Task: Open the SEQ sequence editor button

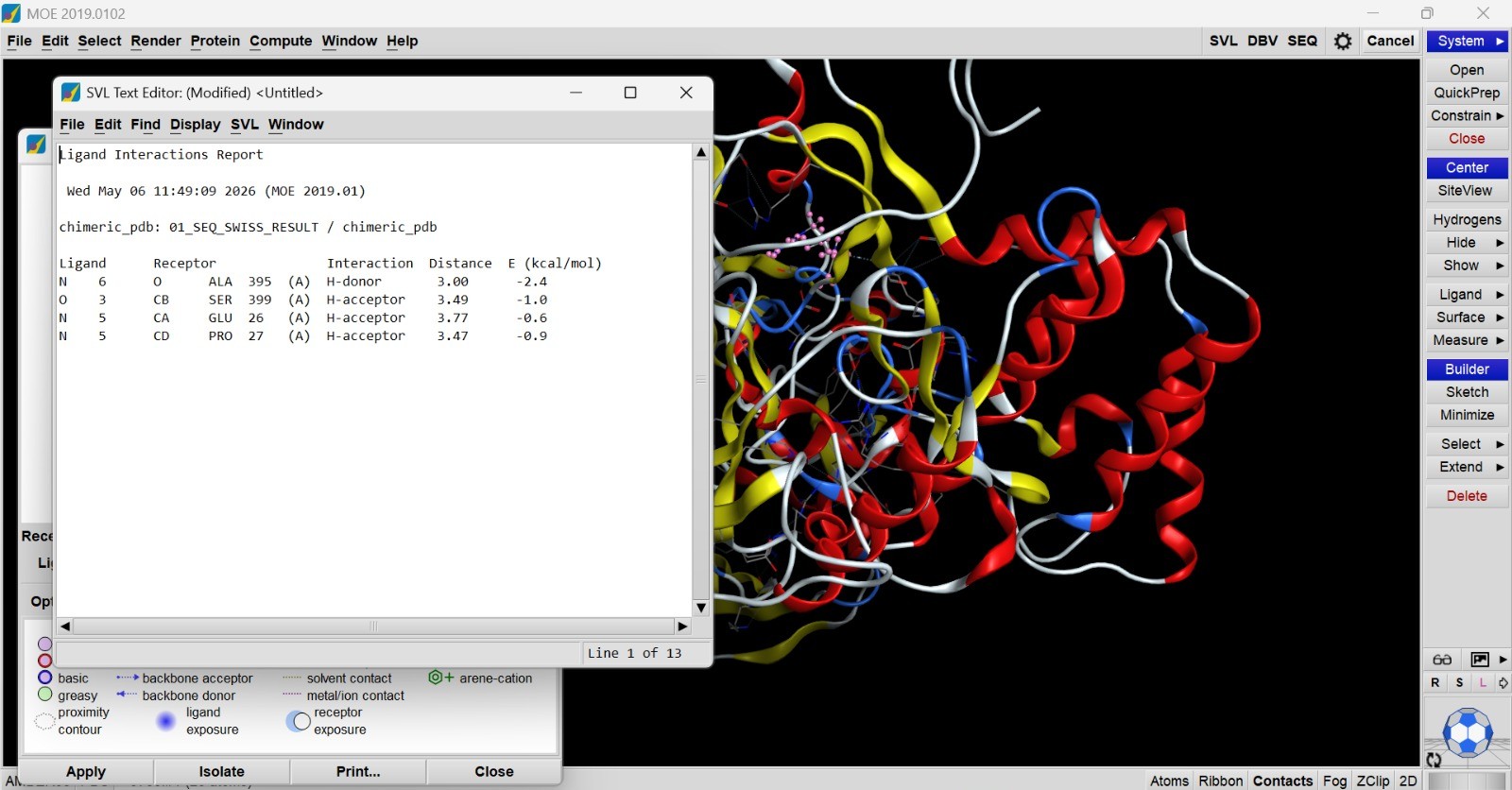Action: coord(1302,41)
